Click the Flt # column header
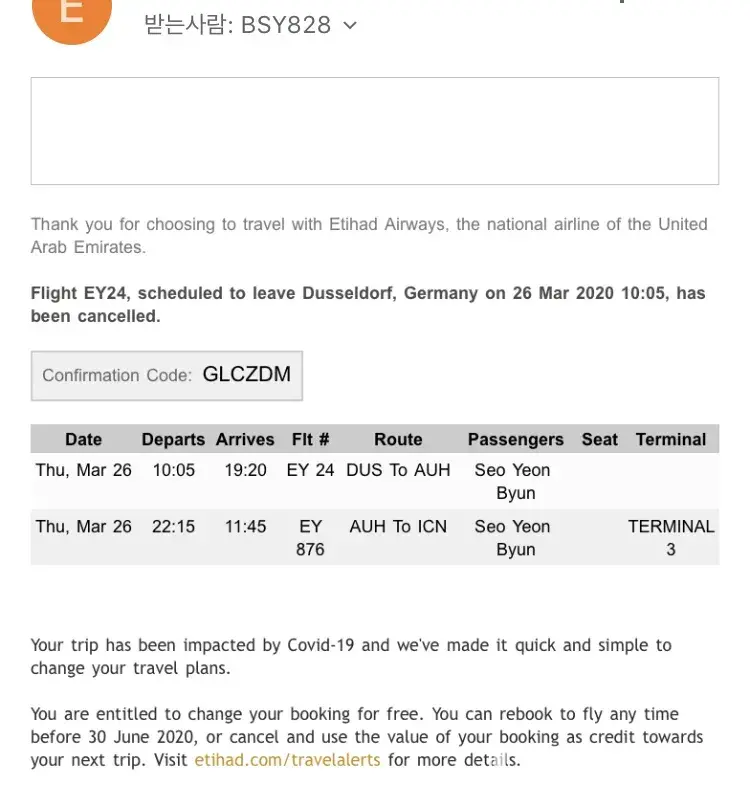 310,439
